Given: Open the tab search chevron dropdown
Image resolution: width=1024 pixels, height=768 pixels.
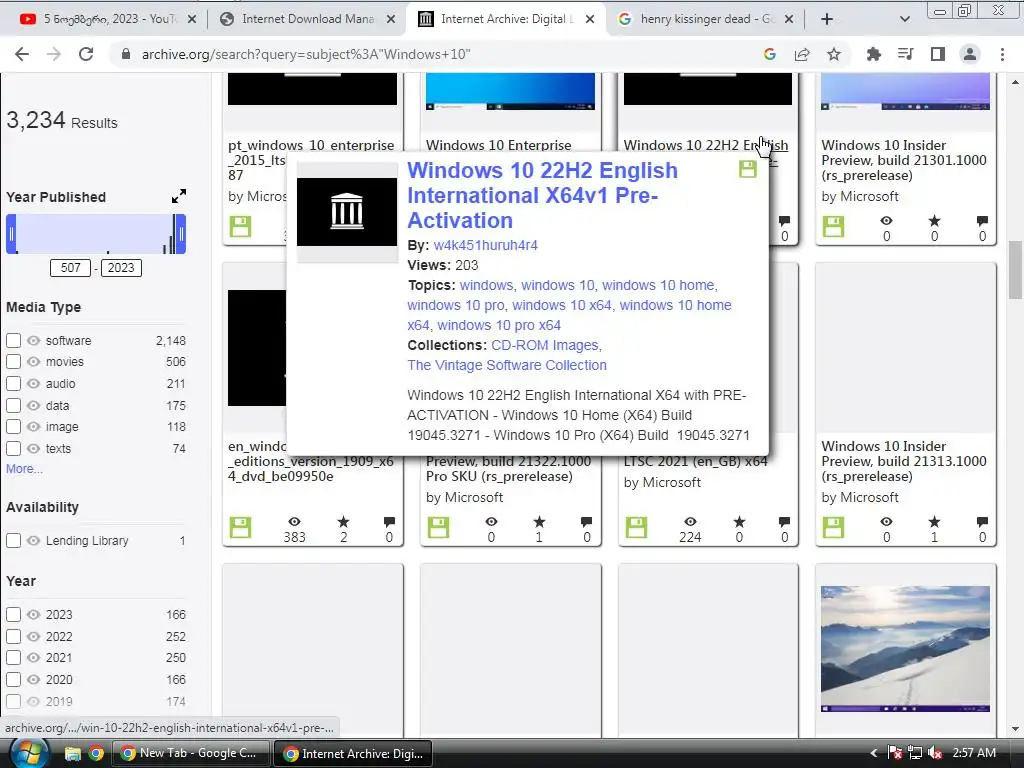Looking at the screenshot, I should coord(904,19).
